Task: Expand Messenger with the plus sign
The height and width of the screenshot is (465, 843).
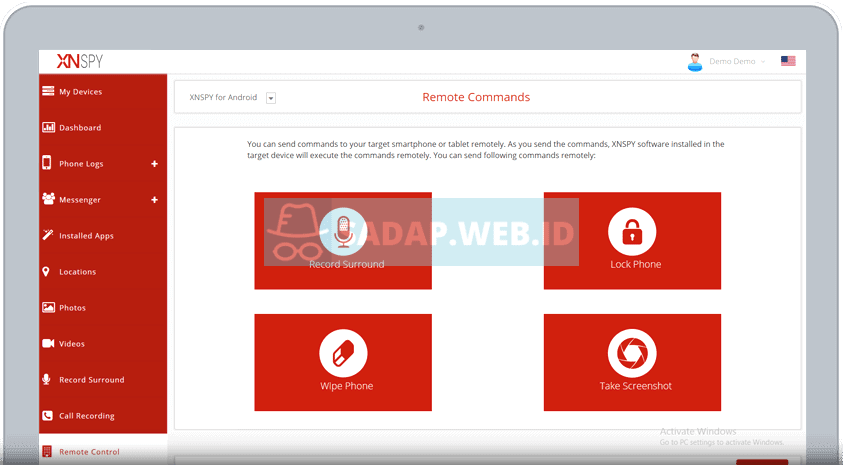Action: pos(154,199)
